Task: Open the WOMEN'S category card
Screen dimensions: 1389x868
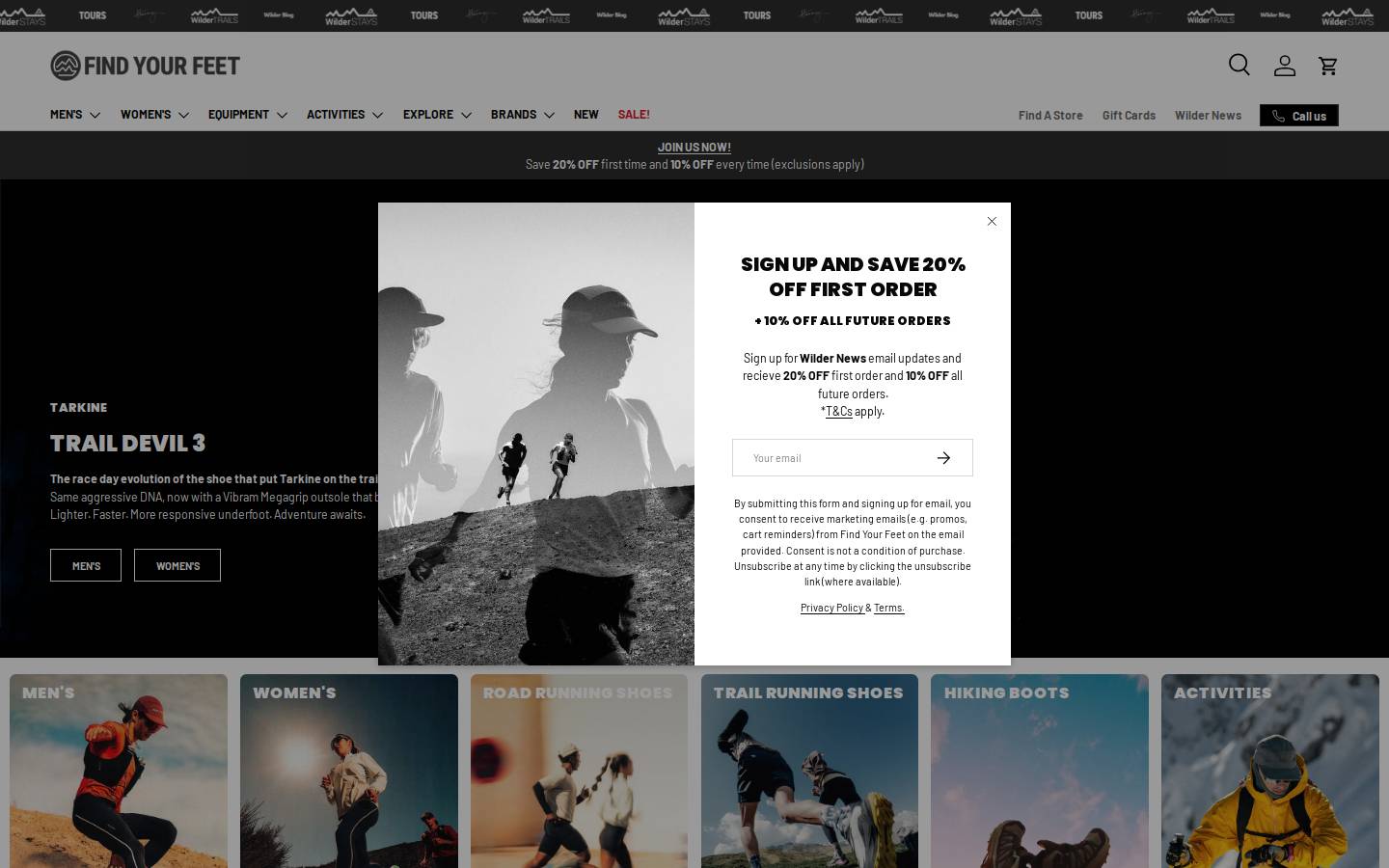Action: (349, 771)
